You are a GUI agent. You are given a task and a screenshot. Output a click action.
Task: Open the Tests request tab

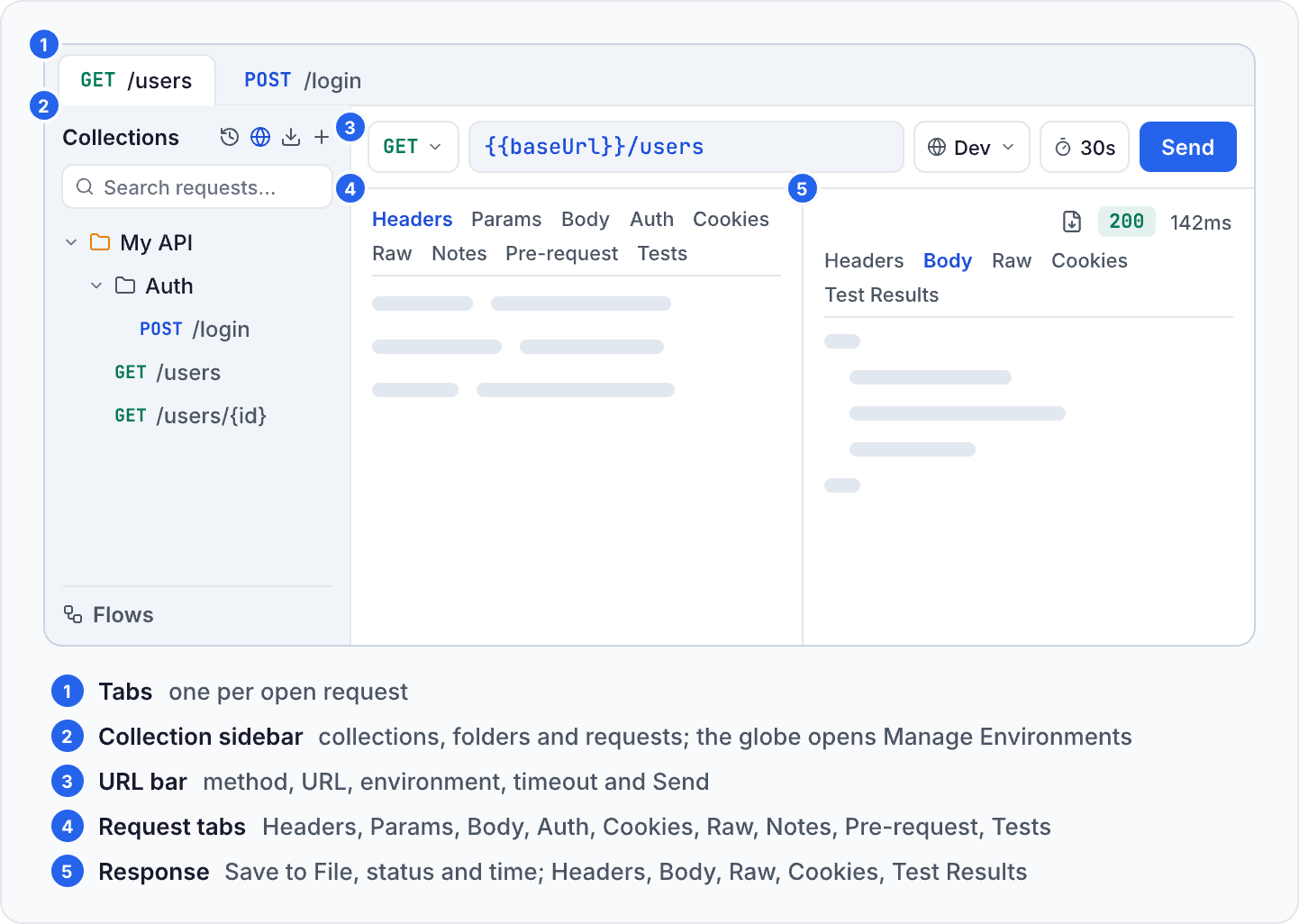[x=662, y=253]
